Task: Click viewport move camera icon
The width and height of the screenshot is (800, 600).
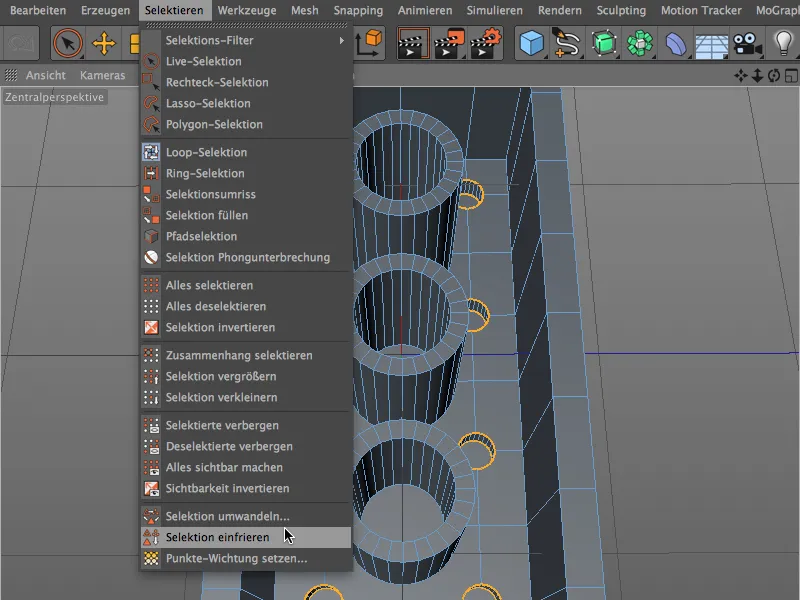Action: [740, 76]
